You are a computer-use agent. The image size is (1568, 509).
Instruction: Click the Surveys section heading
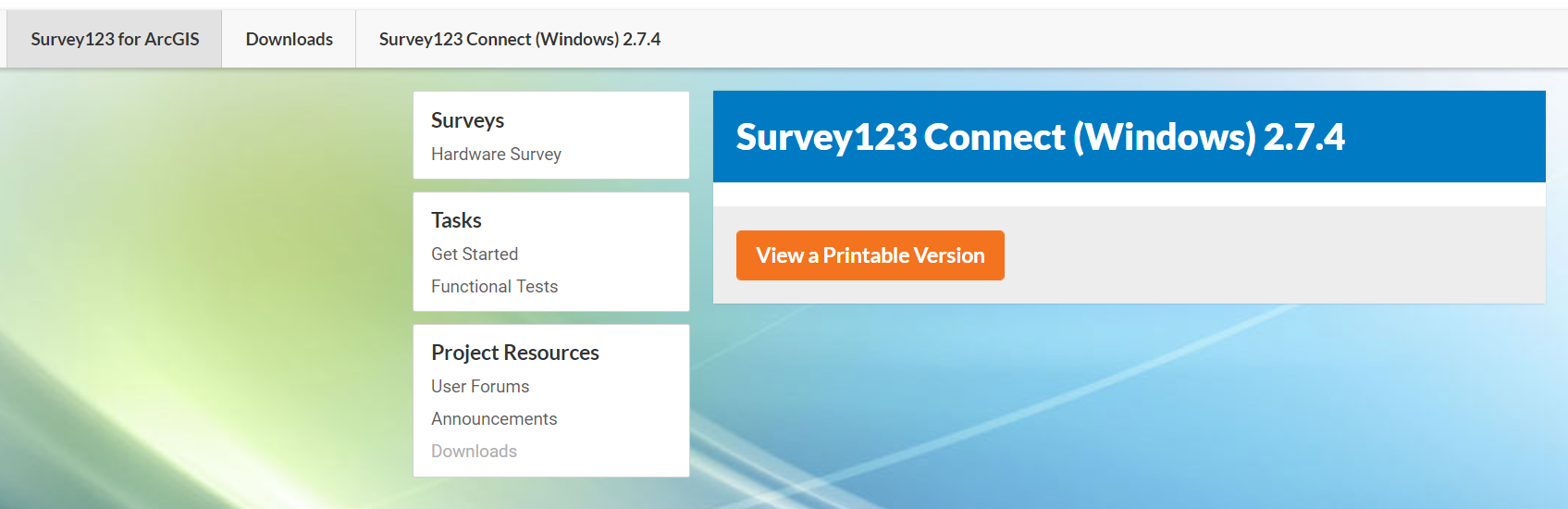point(467,120)
